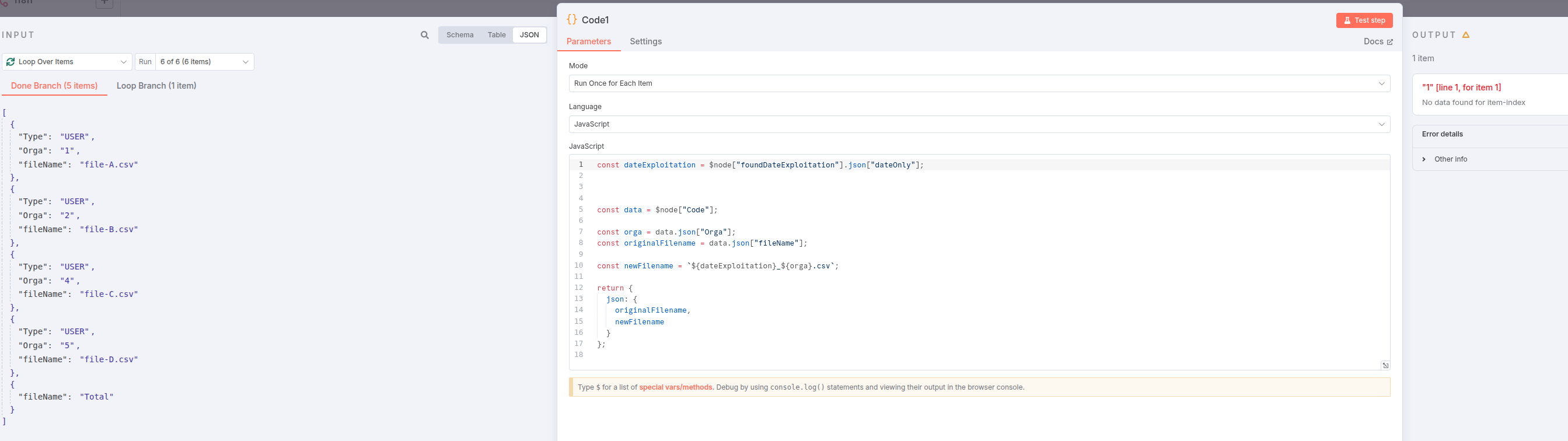Click the "file-A.csv" value in input JSON
Screen dimensions: 1568x441
[109, 165]
